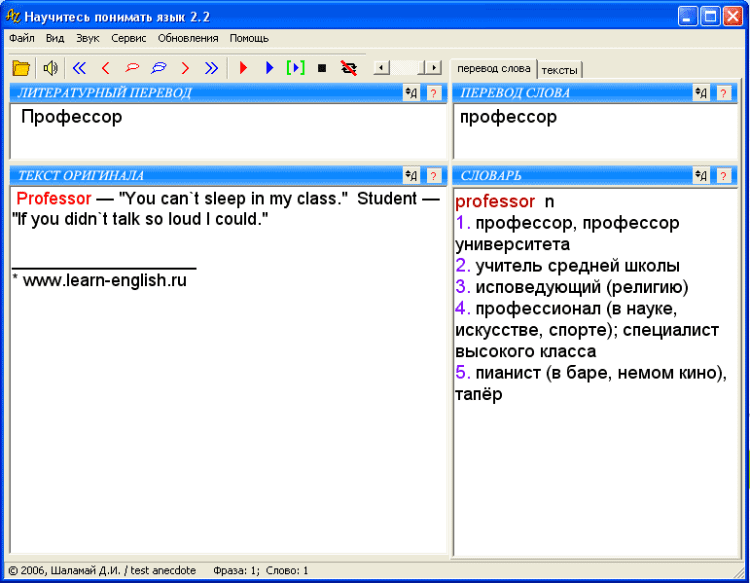Click the word Professor in original text
Screen dimensions: 750x583
(54, 199)
